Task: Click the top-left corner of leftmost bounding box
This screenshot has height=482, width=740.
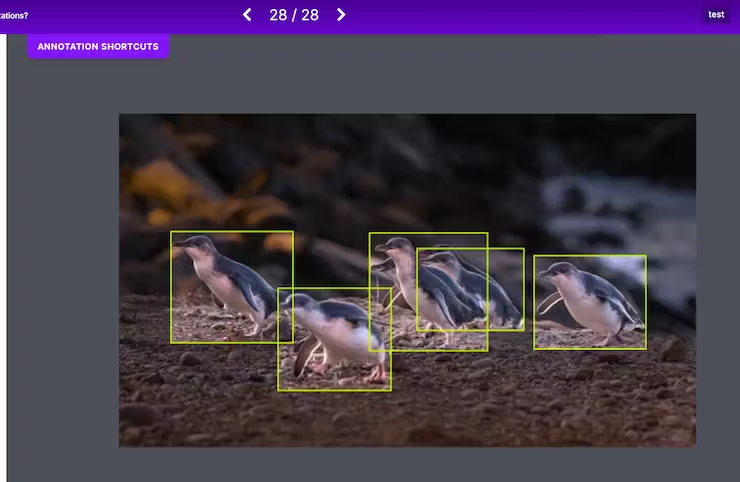Action: coord(171,233)
